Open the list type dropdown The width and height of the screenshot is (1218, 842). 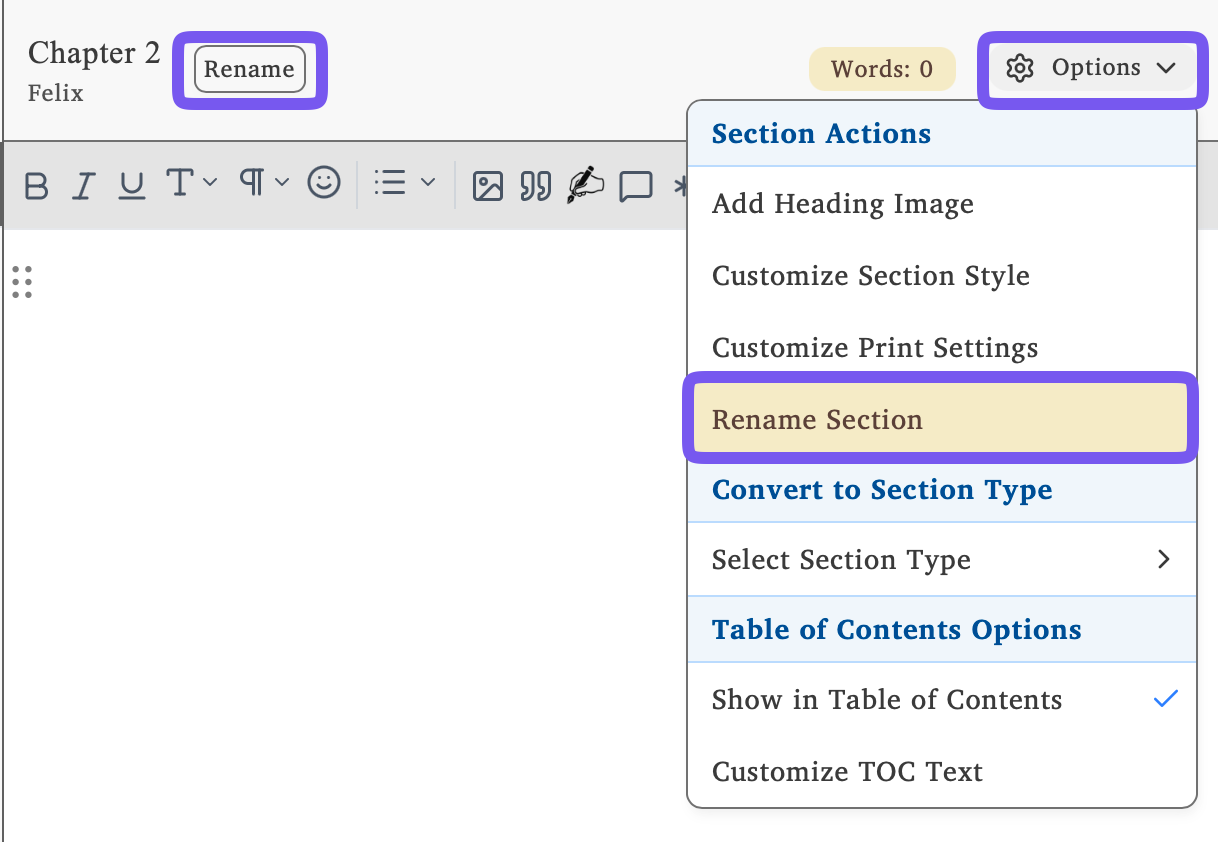click(x=404, y=183)
